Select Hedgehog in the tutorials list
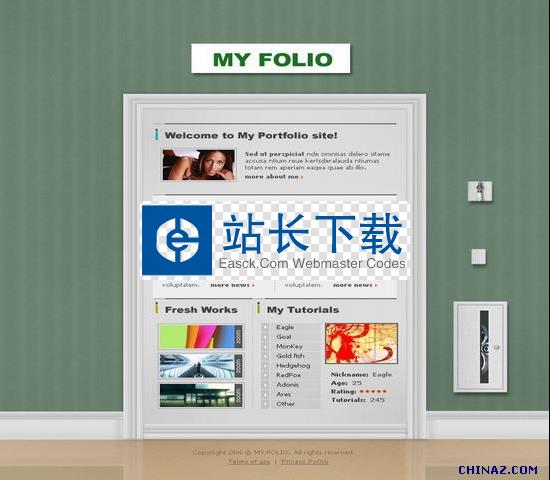 pyautogui.click(x=293, y=366)
